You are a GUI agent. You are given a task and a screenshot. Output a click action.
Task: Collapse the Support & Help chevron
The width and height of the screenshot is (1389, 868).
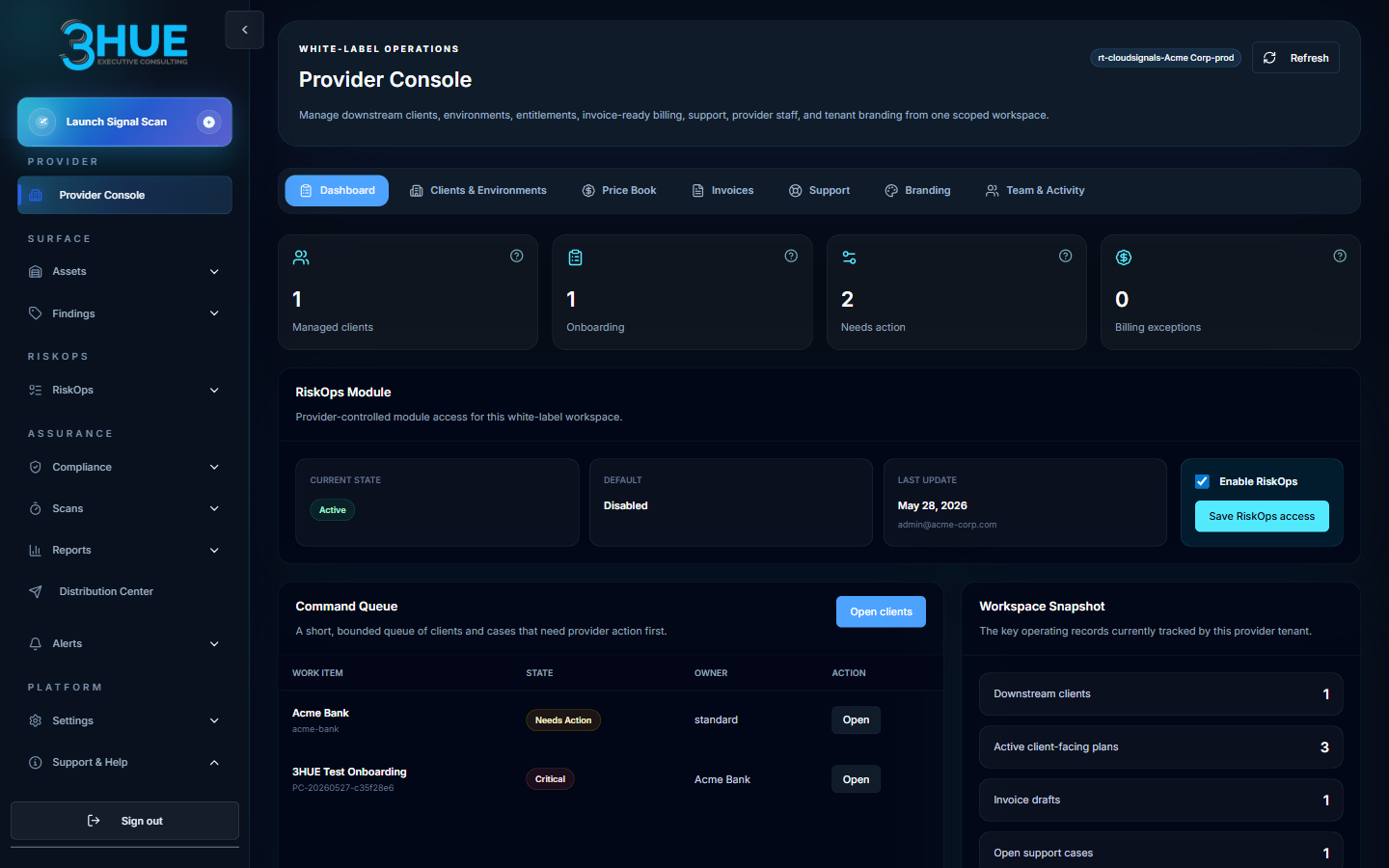click(214, 763)
